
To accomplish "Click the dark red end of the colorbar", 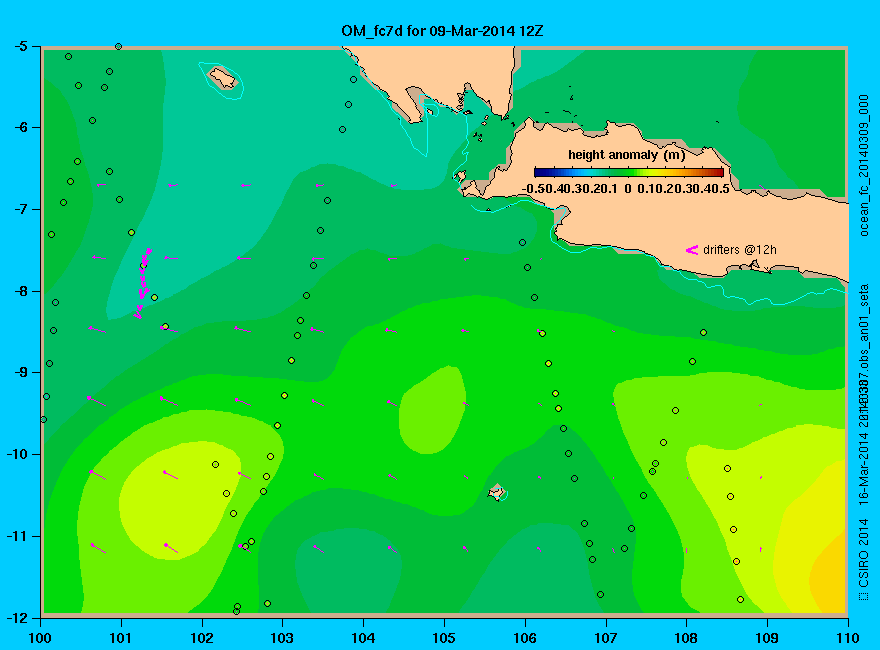I will [718, 172].
